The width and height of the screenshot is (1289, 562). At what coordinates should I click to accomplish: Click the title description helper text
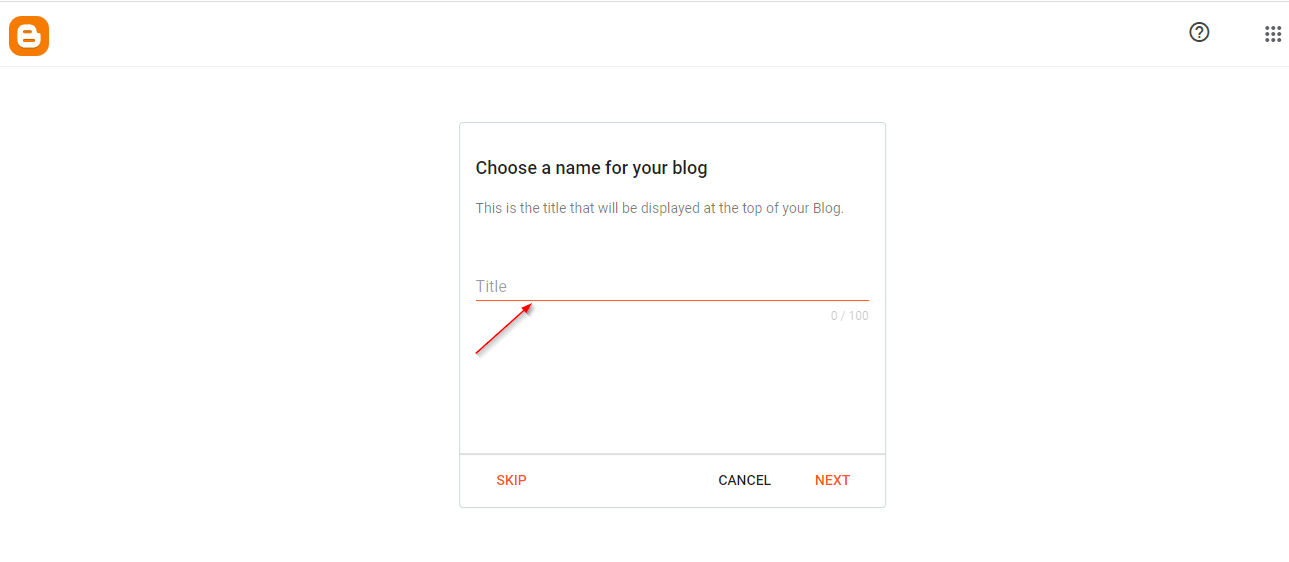(x=660, y=209)
